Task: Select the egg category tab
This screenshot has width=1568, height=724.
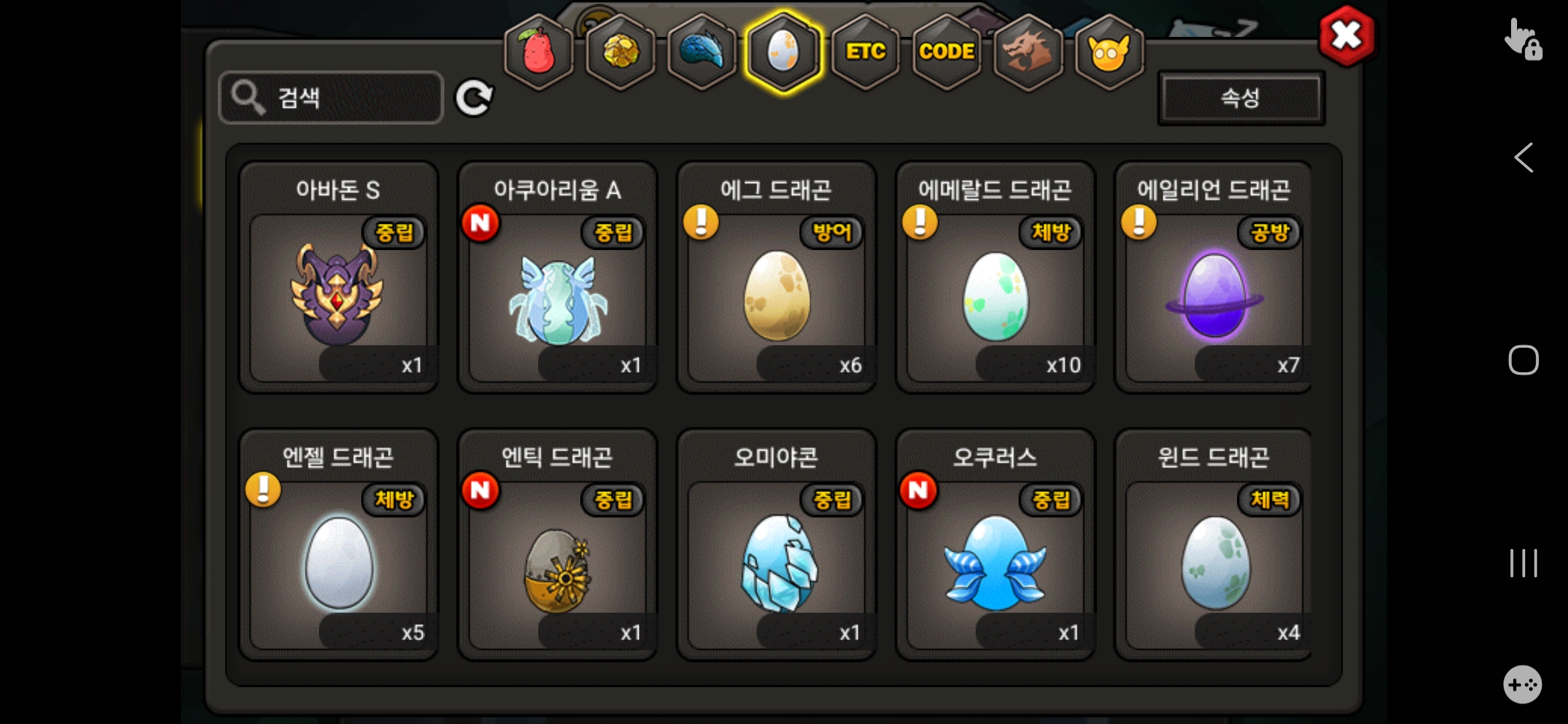Action: (x=783, y=52)
